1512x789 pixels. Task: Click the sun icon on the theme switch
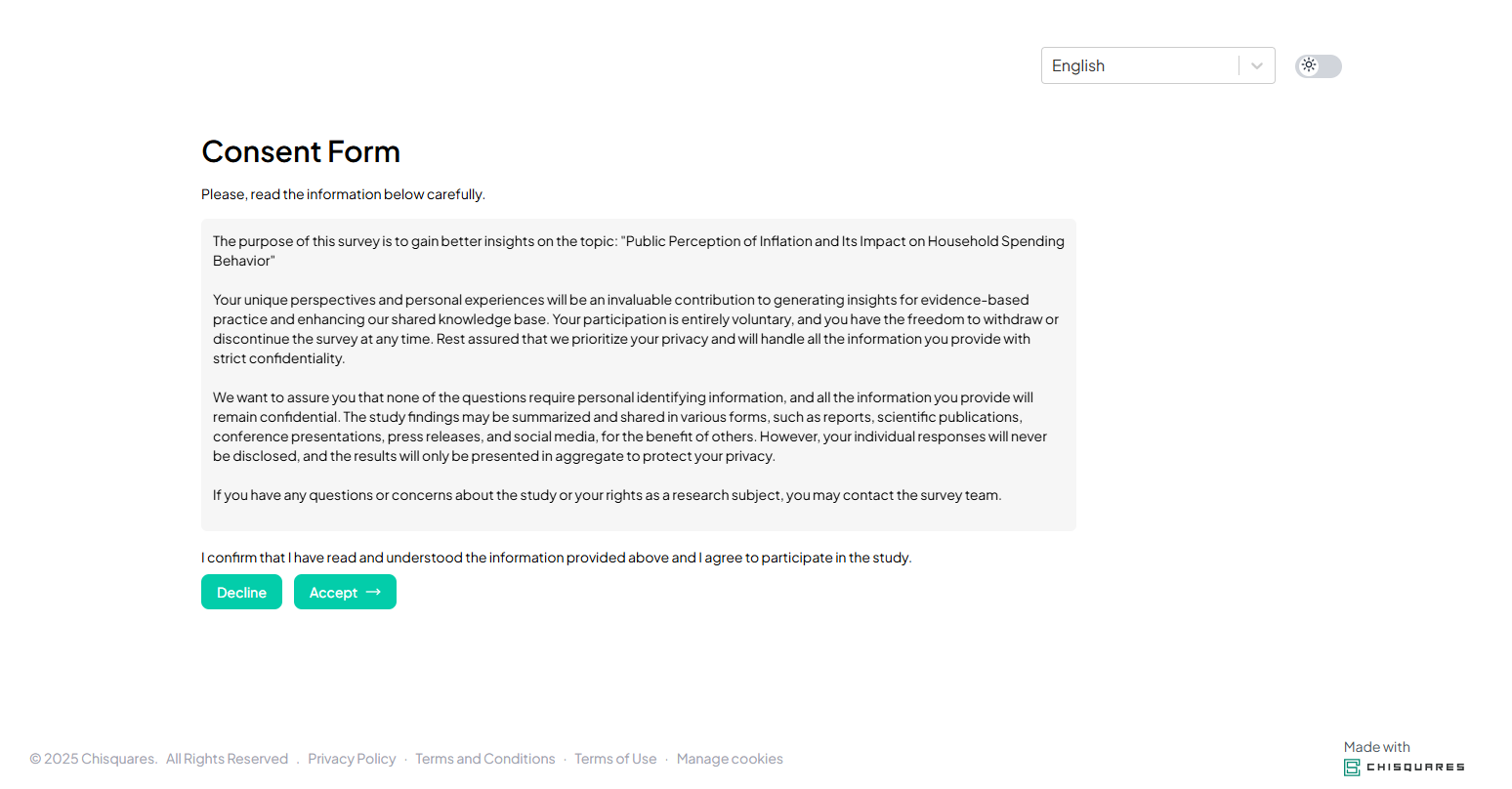[x=1309, y=65]
